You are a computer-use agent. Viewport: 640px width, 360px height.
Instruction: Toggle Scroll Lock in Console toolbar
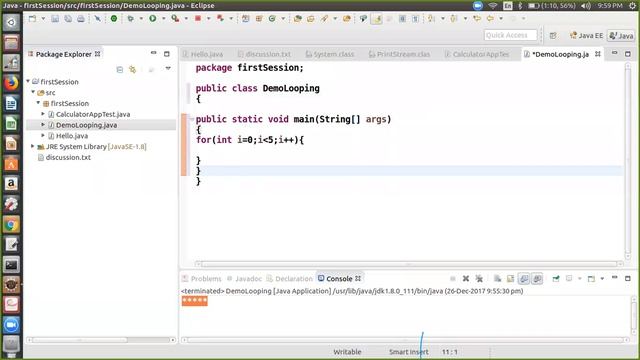pyautogui.click(x=510, y=278)
